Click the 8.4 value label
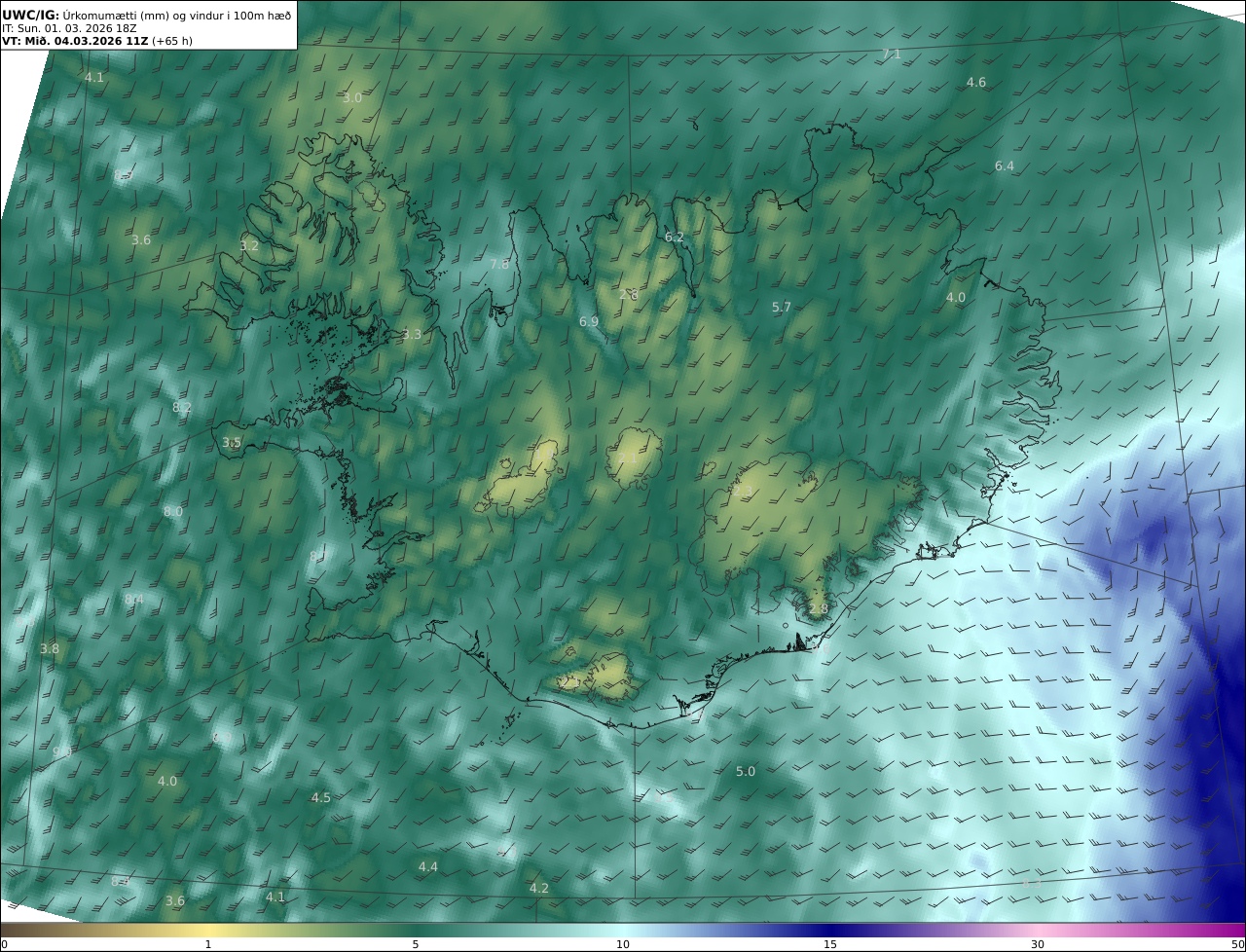1246x952 pixels. (x=134, y=600)
